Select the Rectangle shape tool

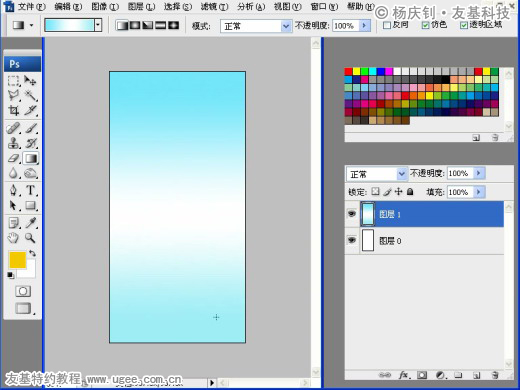[30, 205]
